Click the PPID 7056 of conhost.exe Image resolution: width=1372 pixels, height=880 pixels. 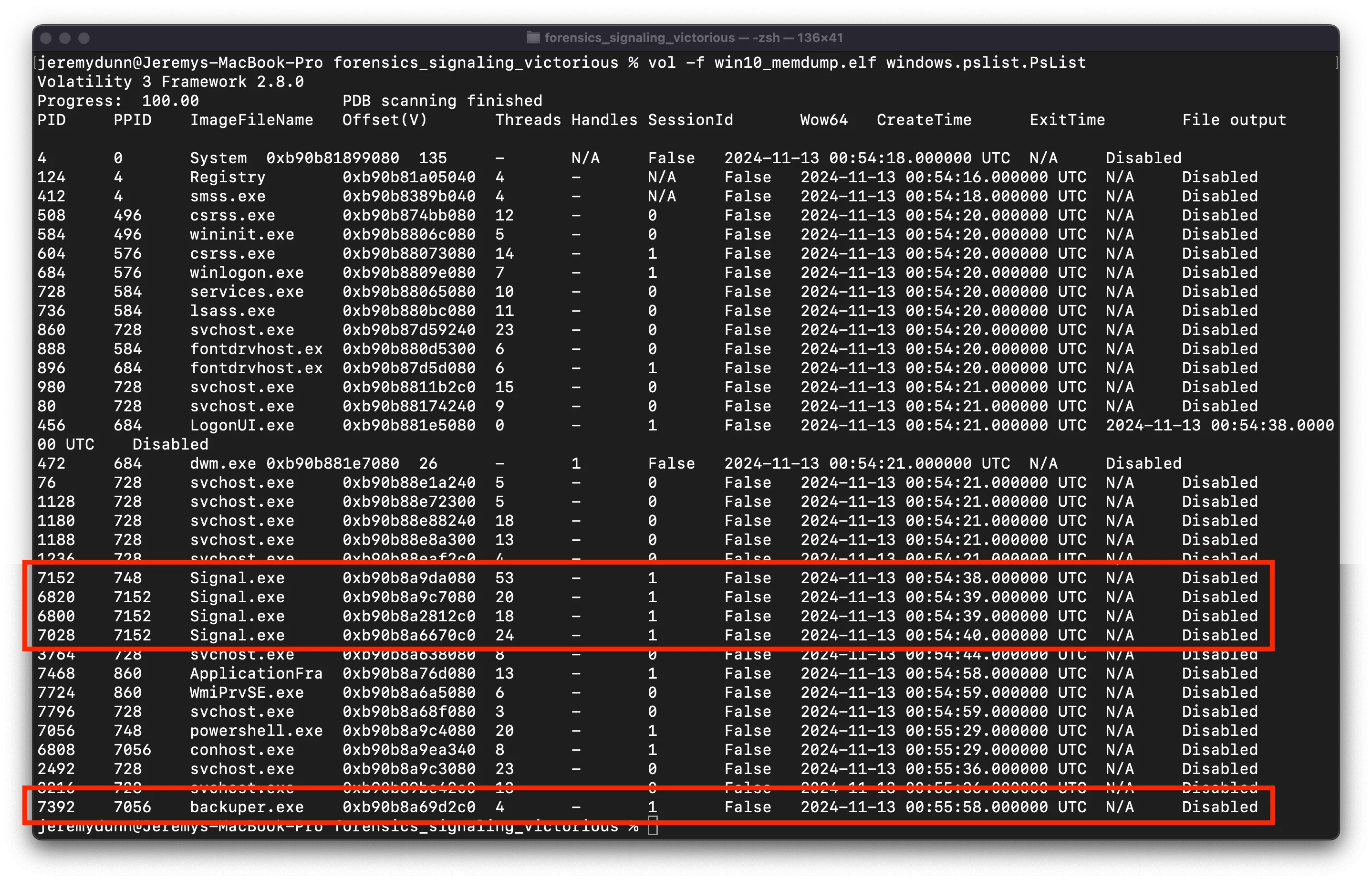[x=132, y=750]
